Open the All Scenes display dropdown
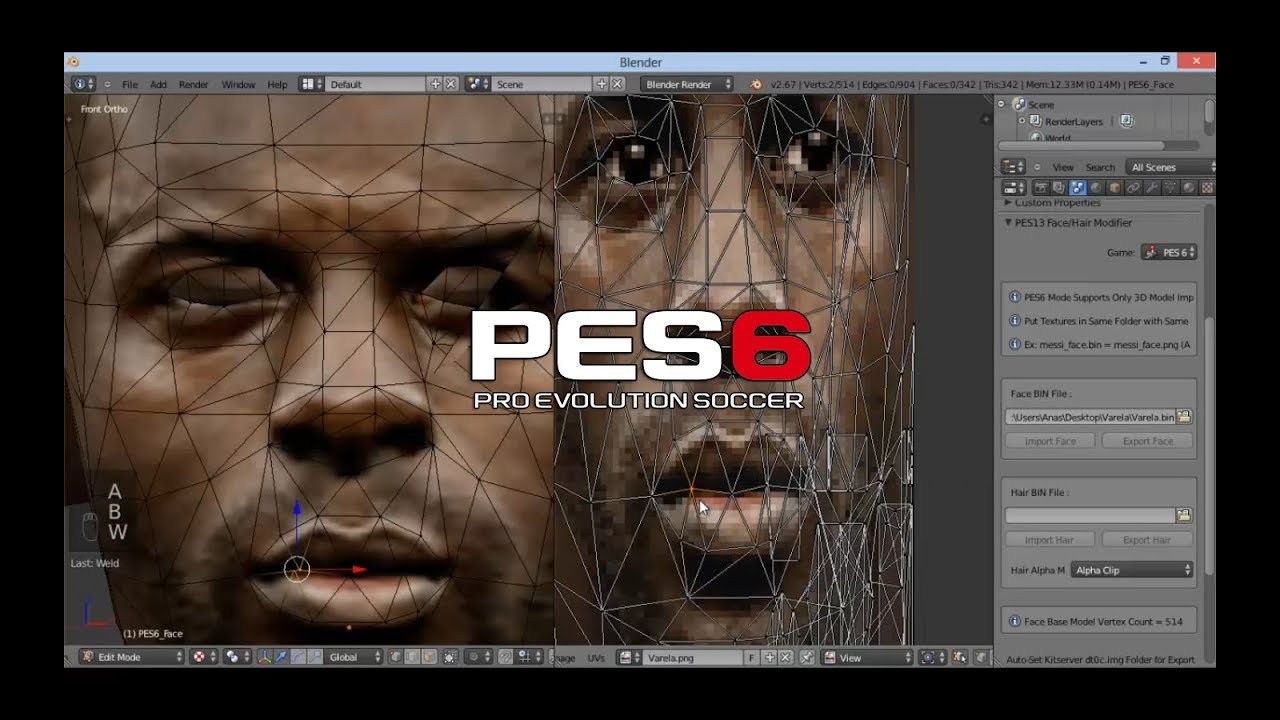 (1171, 167)
